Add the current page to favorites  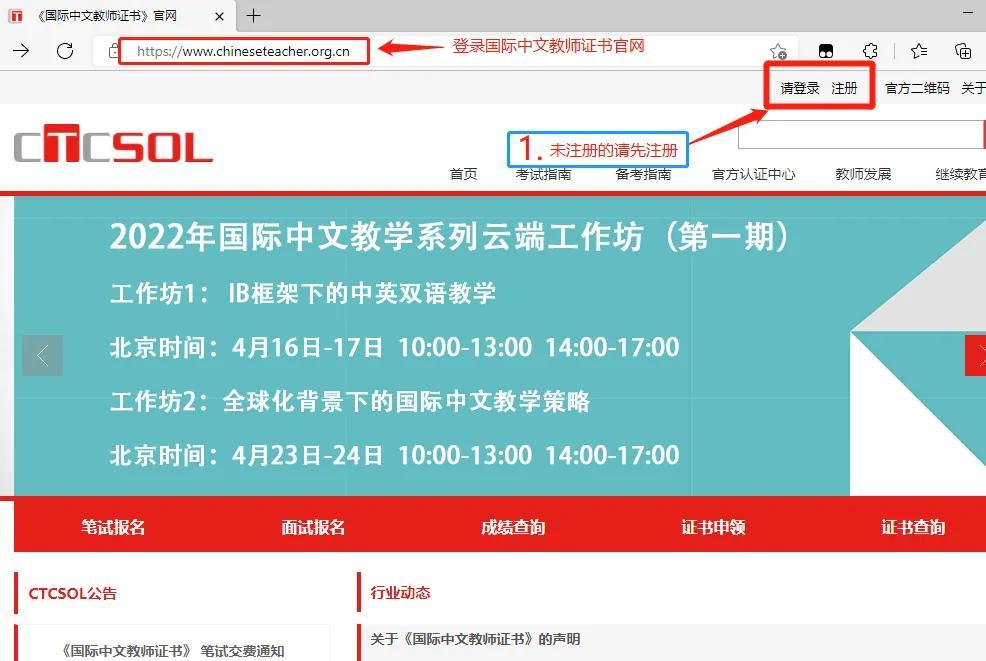click(779, 50)
